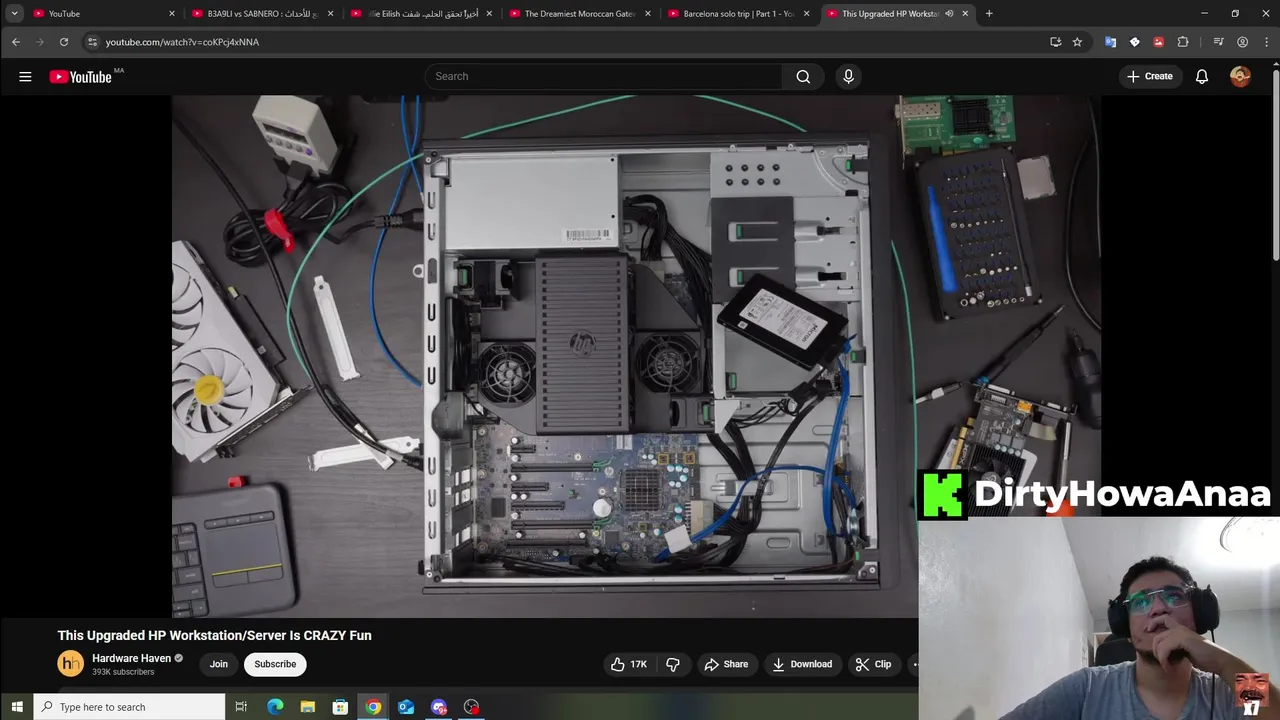Open File Explorer from taskbar

[308, 707]
